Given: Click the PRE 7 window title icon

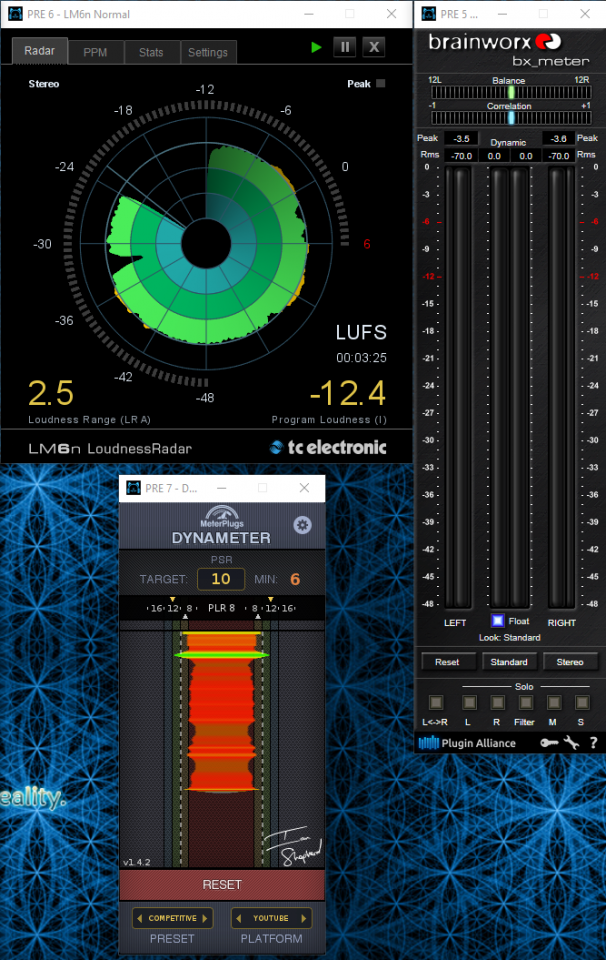Looking at the screenshot, I should 133,488.
